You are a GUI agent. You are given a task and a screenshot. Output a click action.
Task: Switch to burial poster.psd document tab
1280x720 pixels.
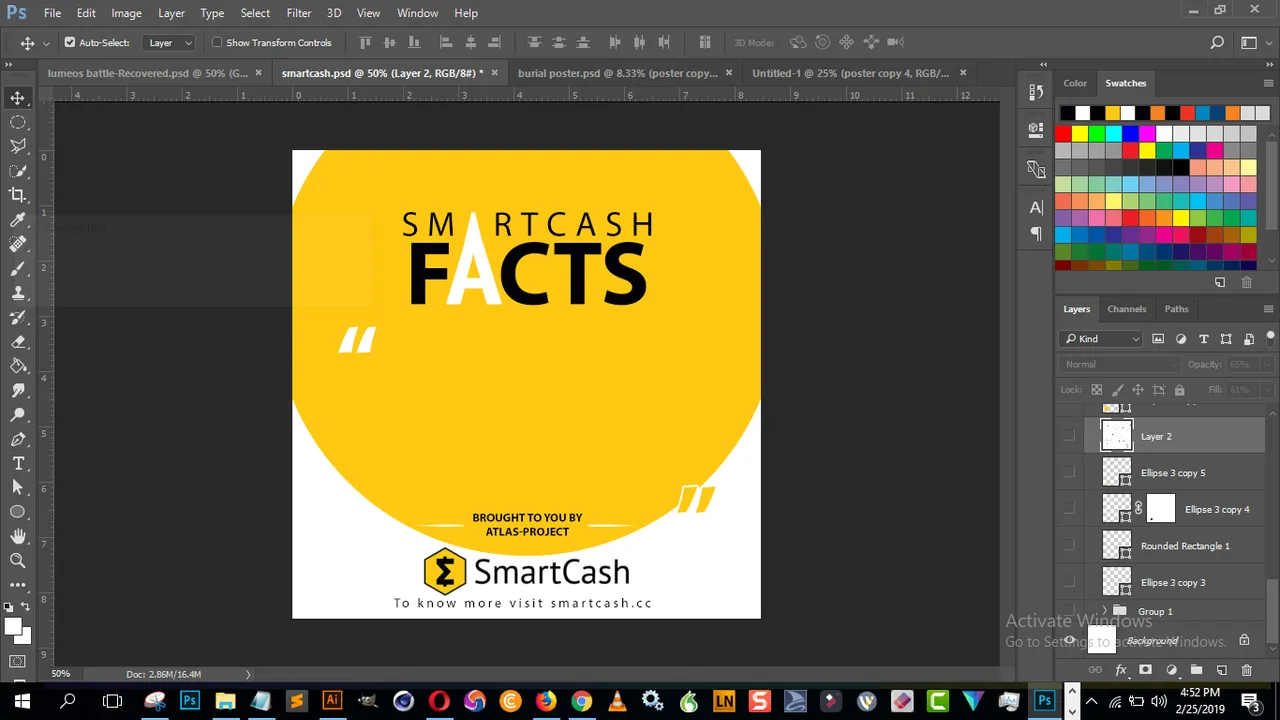tap(617, 73)
